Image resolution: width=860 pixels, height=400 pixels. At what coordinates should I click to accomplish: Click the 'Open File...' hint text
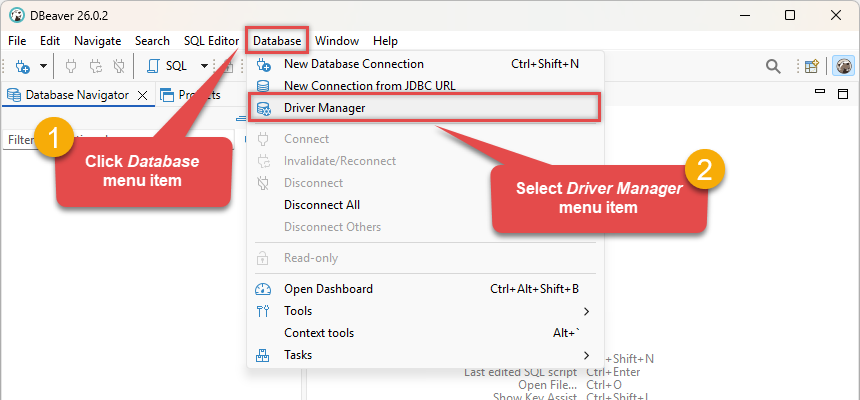pyautogui.click(x=547, y=385)
